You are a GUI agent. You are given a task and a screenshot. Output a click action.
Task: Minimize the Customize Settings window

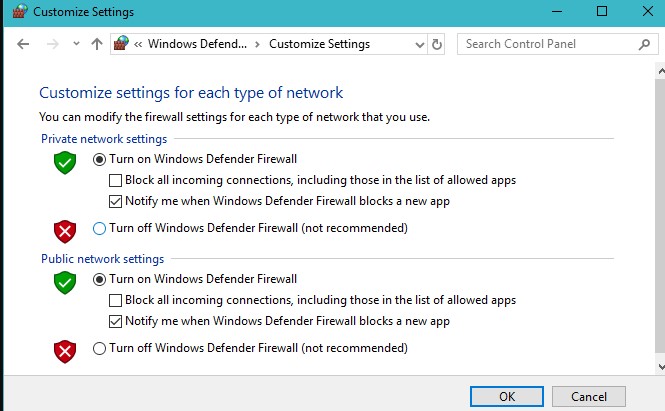557,11
